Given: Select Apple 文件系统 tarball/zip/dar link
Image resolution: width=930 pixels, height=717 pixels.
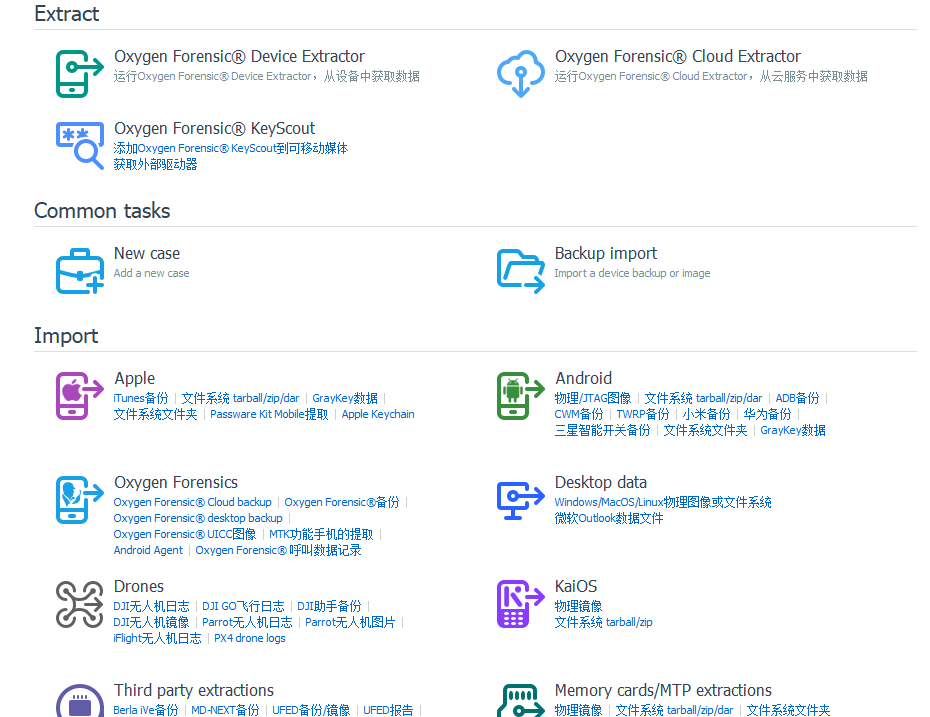Looking at the screenshot, I should [x=240, y=398].
